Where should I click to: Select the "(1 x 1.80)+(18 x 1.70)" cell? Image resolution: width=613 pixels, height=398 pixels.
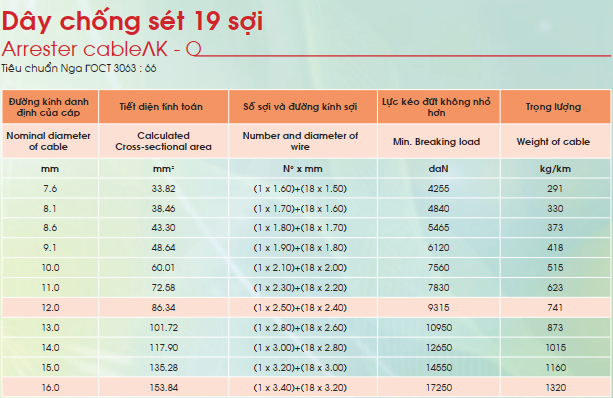pos(300,228)
